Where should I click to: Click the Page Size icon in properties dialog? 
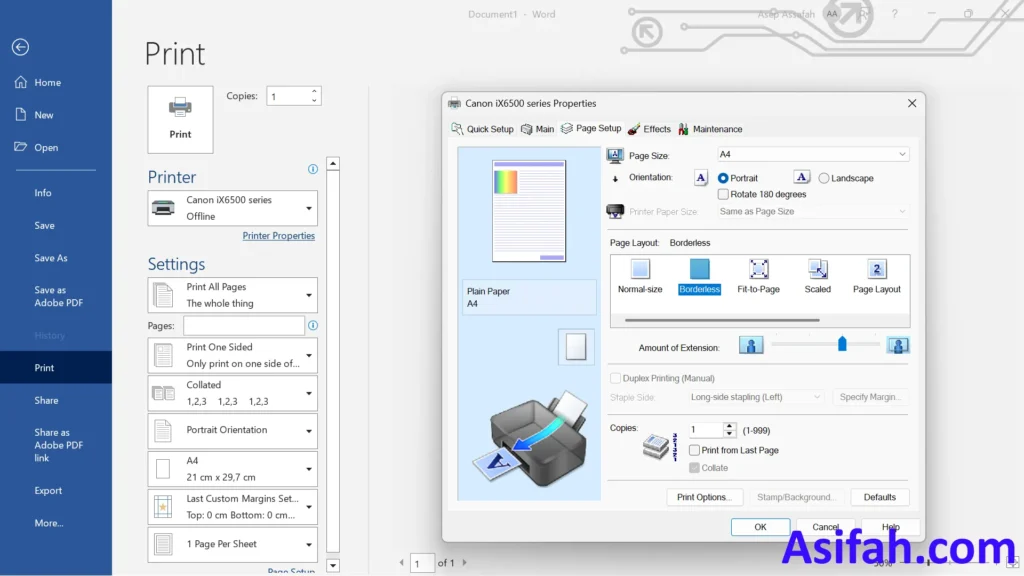615,155
